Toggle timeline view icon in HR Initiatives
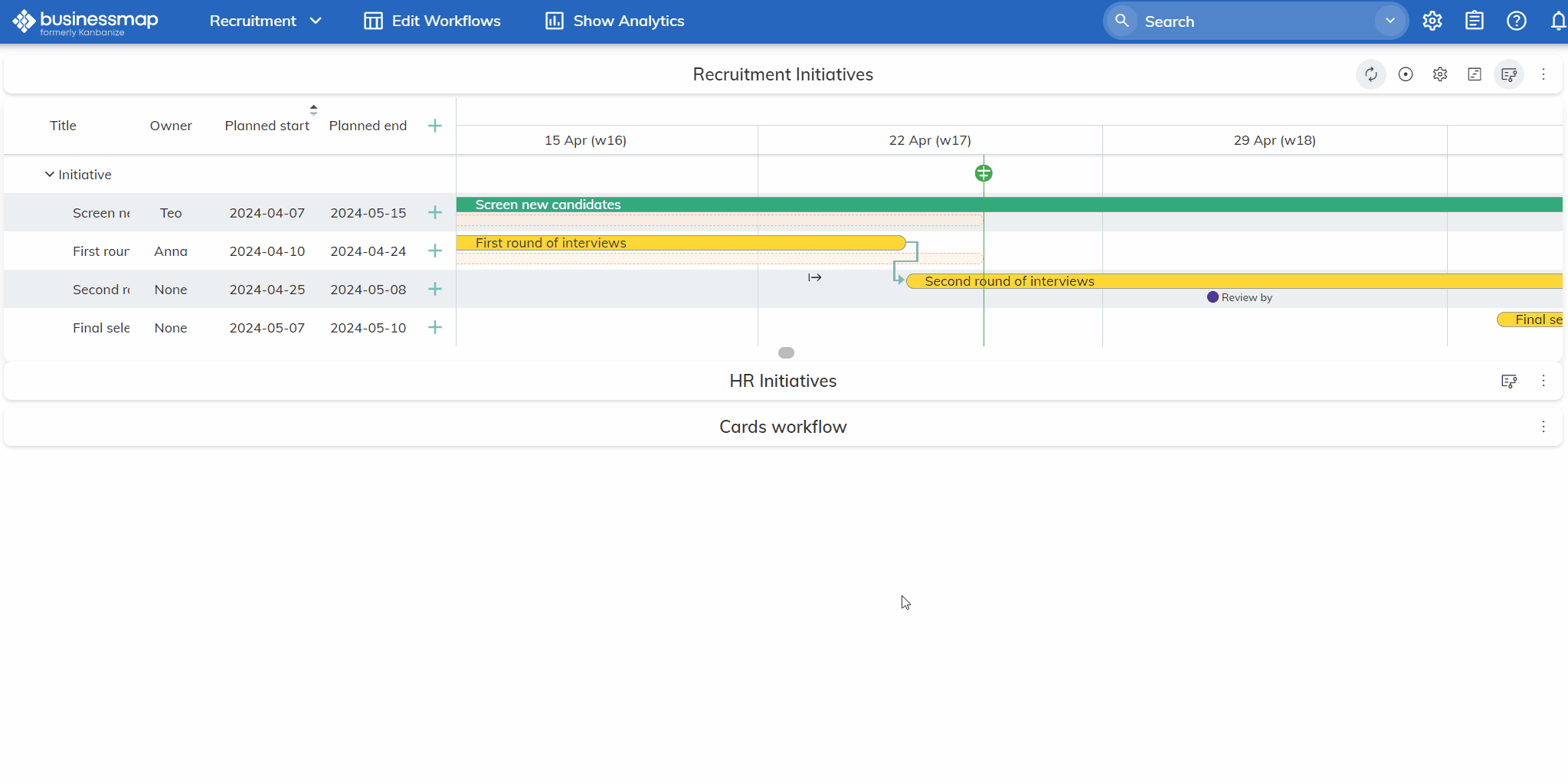 point(1509,381)
